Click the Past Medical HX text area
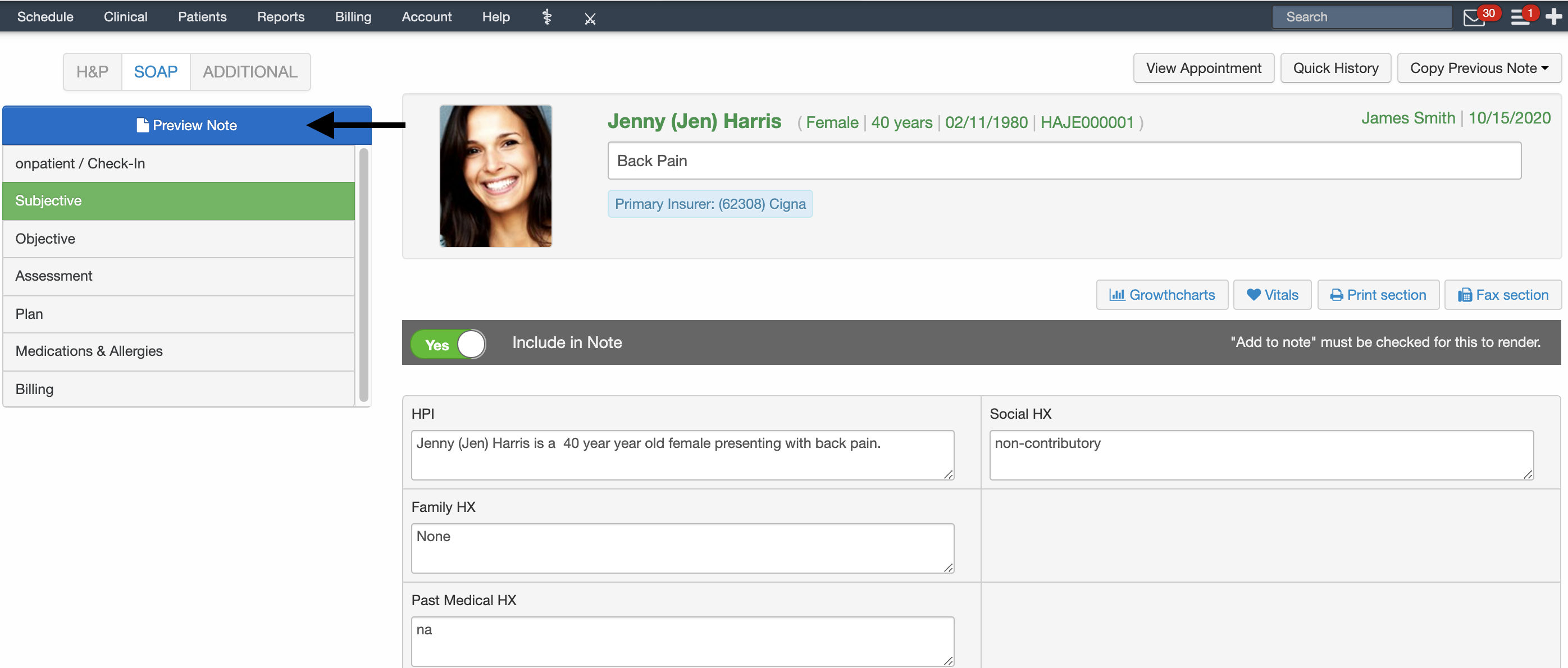 [x=682, y=641]
